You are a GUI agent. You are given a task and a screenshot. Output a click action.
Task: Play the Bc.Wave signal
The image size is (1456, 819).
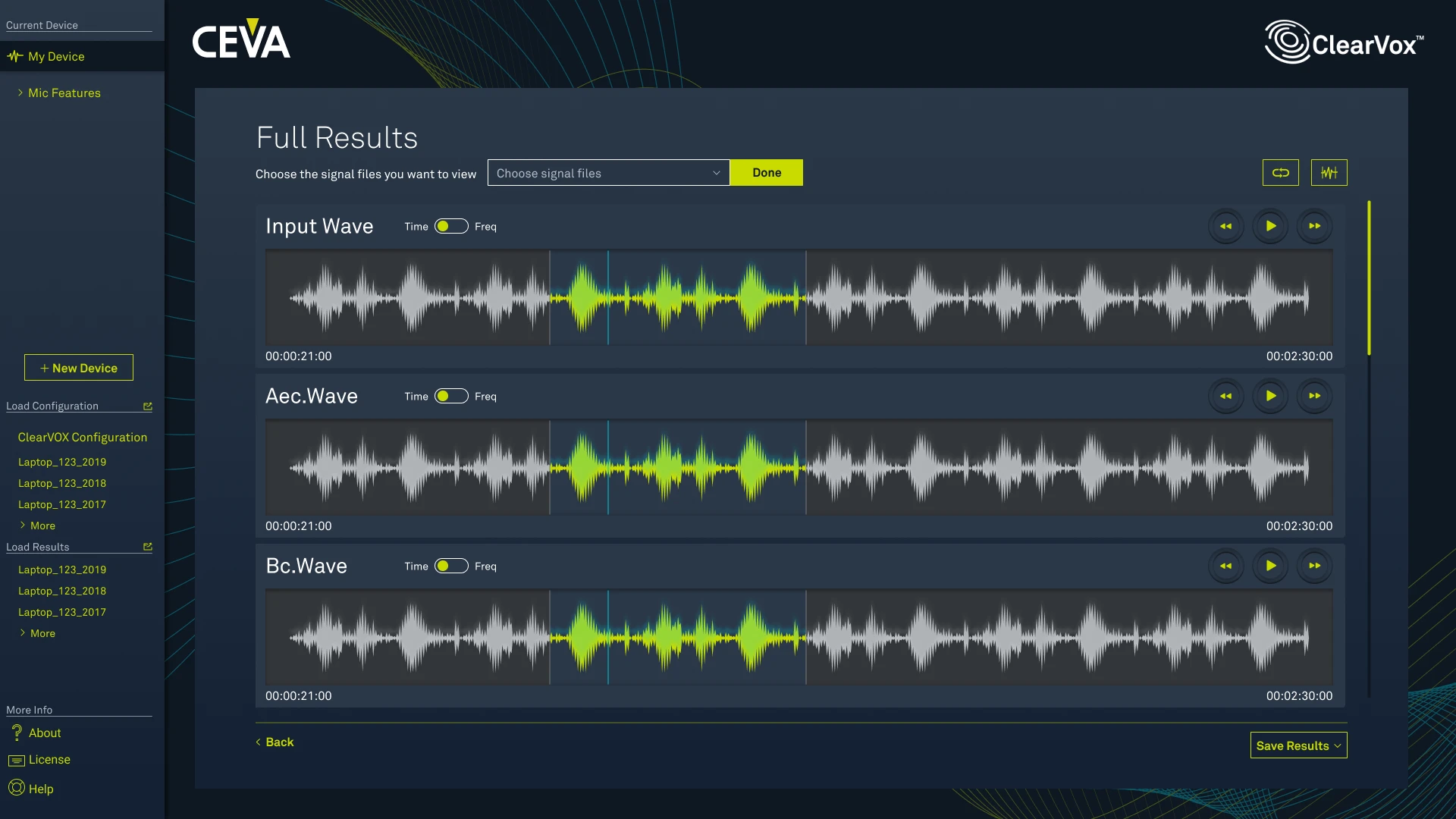point(1270,566)
